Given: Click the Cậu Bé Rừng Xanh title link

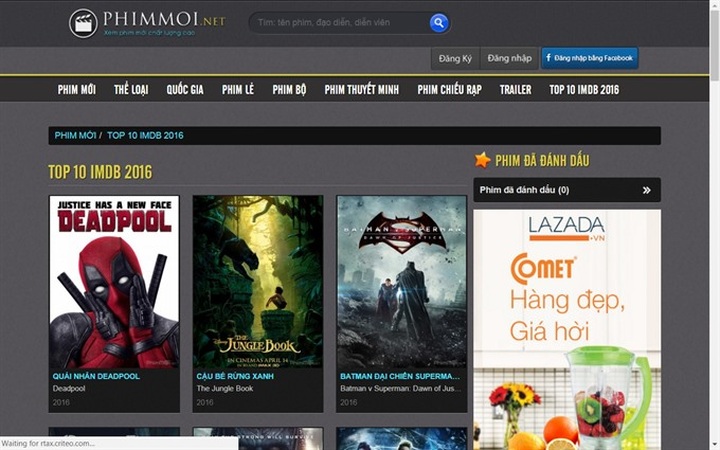Looking at the screenshot, I should point(235,376).
